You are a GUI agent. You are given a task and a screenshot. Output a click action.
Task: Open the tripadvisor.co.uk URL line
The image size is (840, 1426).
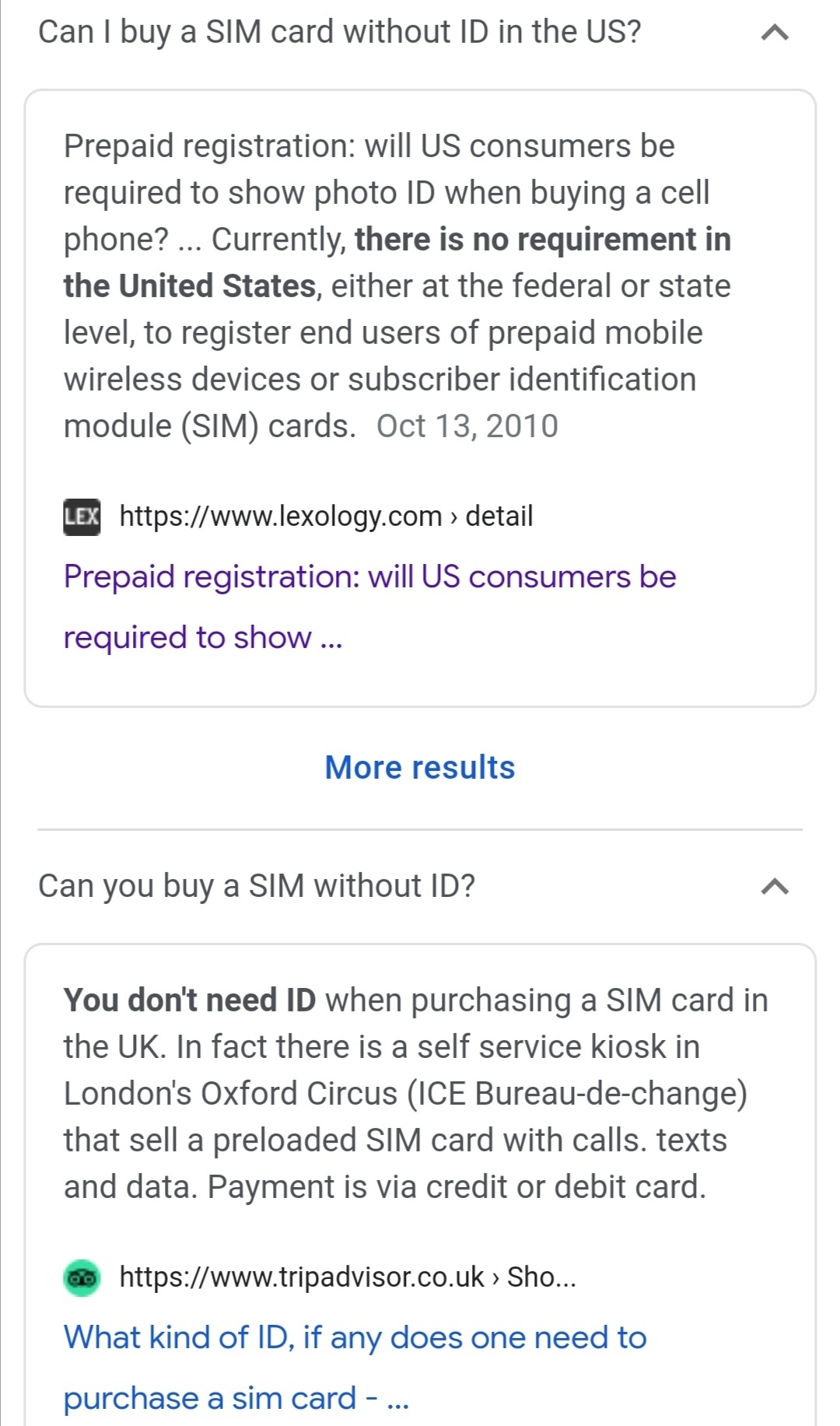(302, 1277)
